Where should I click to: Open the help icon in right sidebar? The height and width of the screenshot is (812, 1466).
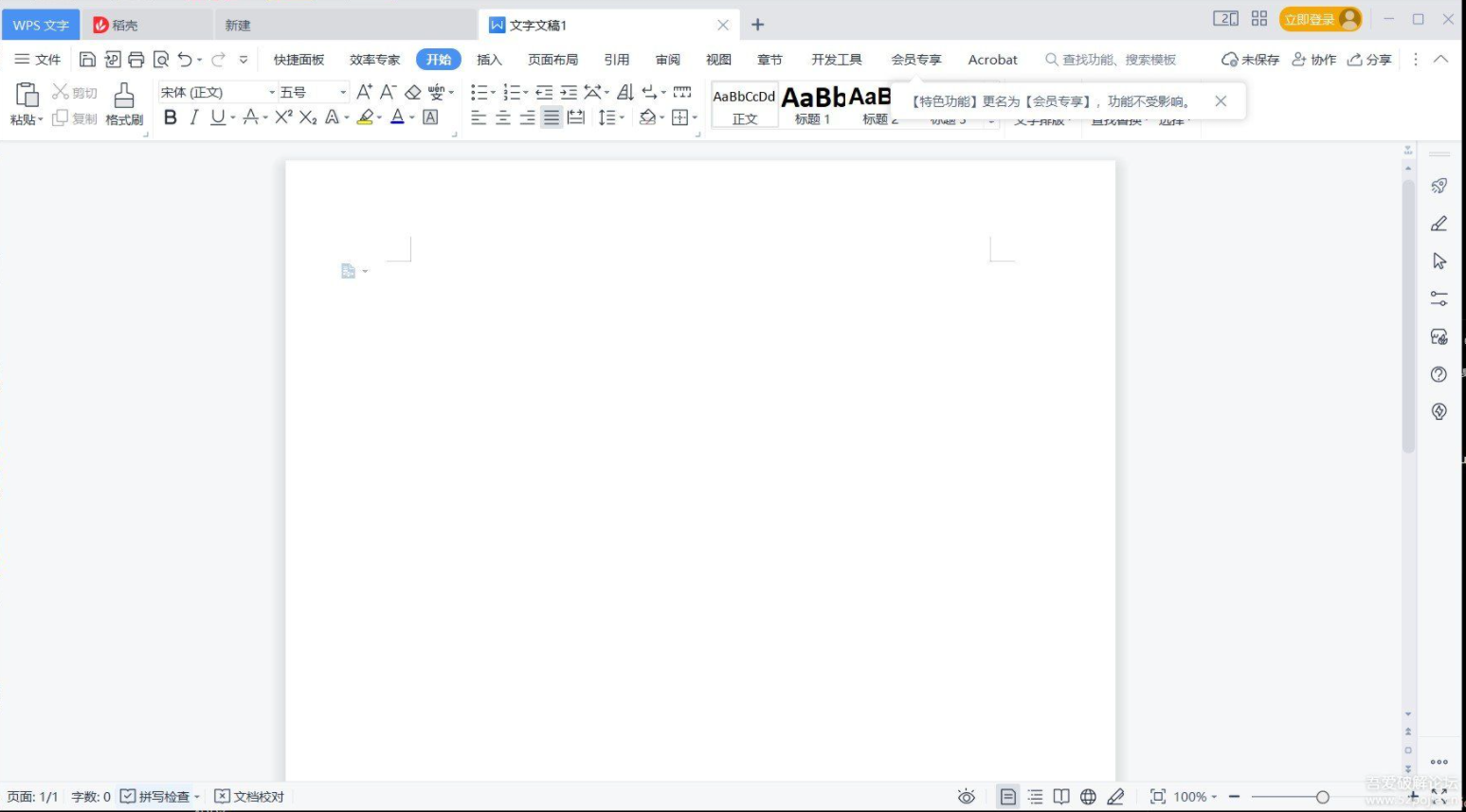pos(1439,374)
